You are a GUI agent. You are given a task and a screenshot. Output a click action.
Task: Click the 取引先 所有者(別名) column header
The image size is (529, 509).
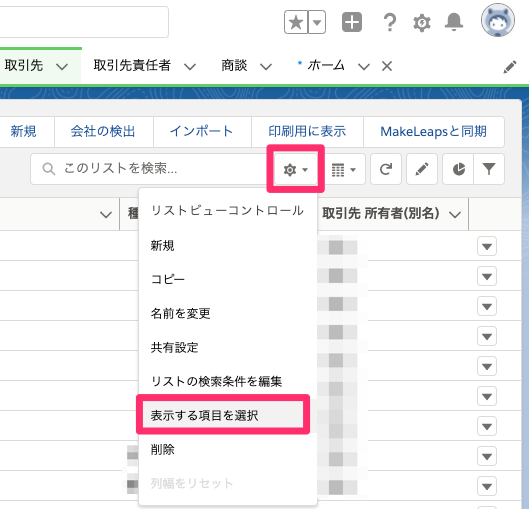click(x=381, y=214)
